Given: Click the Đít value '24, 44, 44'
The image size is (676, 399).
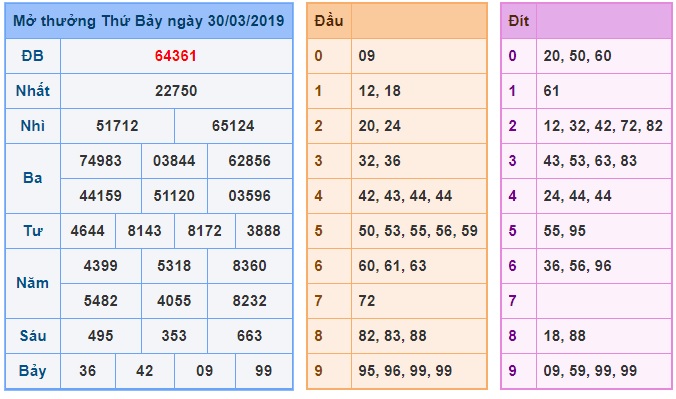Looking at the screenshot, I should point(578,195).
